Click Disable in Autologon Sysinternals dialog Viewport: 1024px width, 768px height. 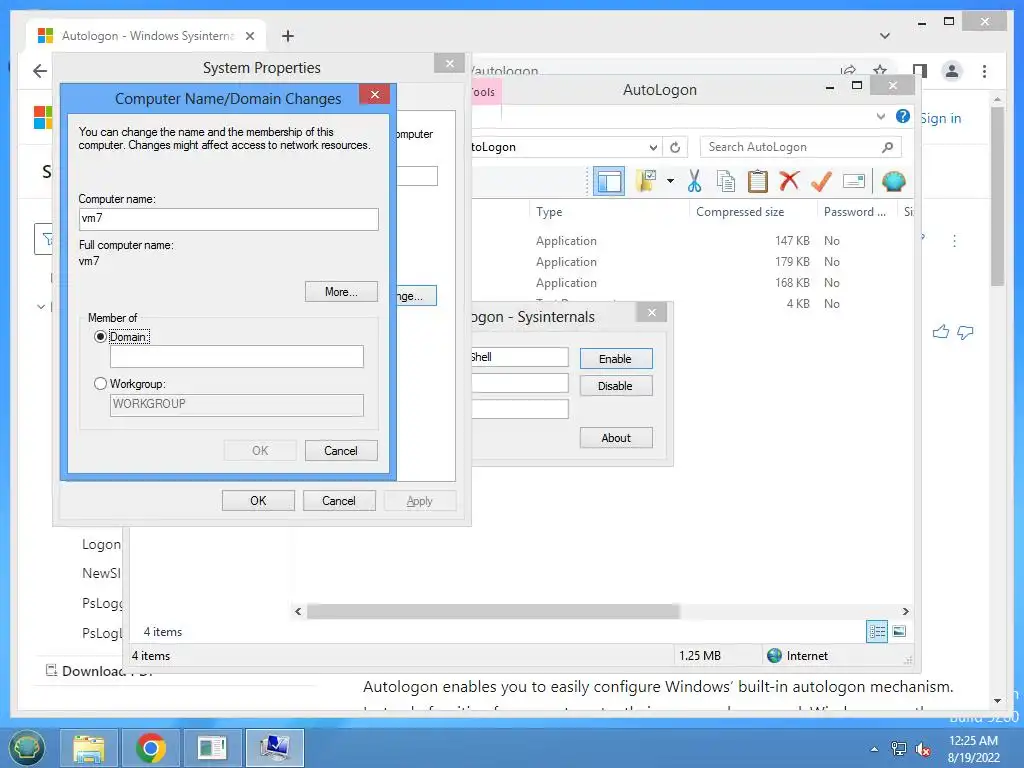point(616,386)
